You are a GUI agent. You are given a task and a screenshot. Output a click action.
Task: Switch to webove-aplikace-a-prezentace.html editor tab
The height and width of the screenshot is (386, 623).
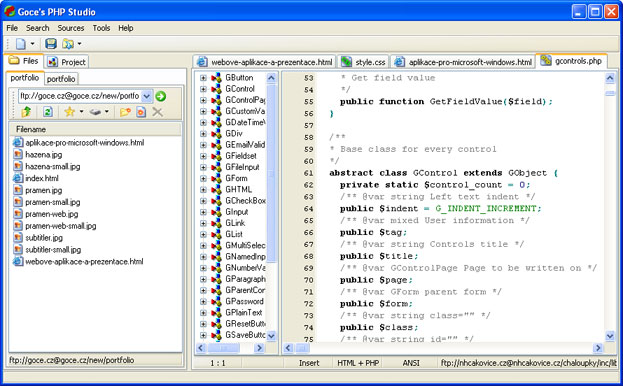265,62
